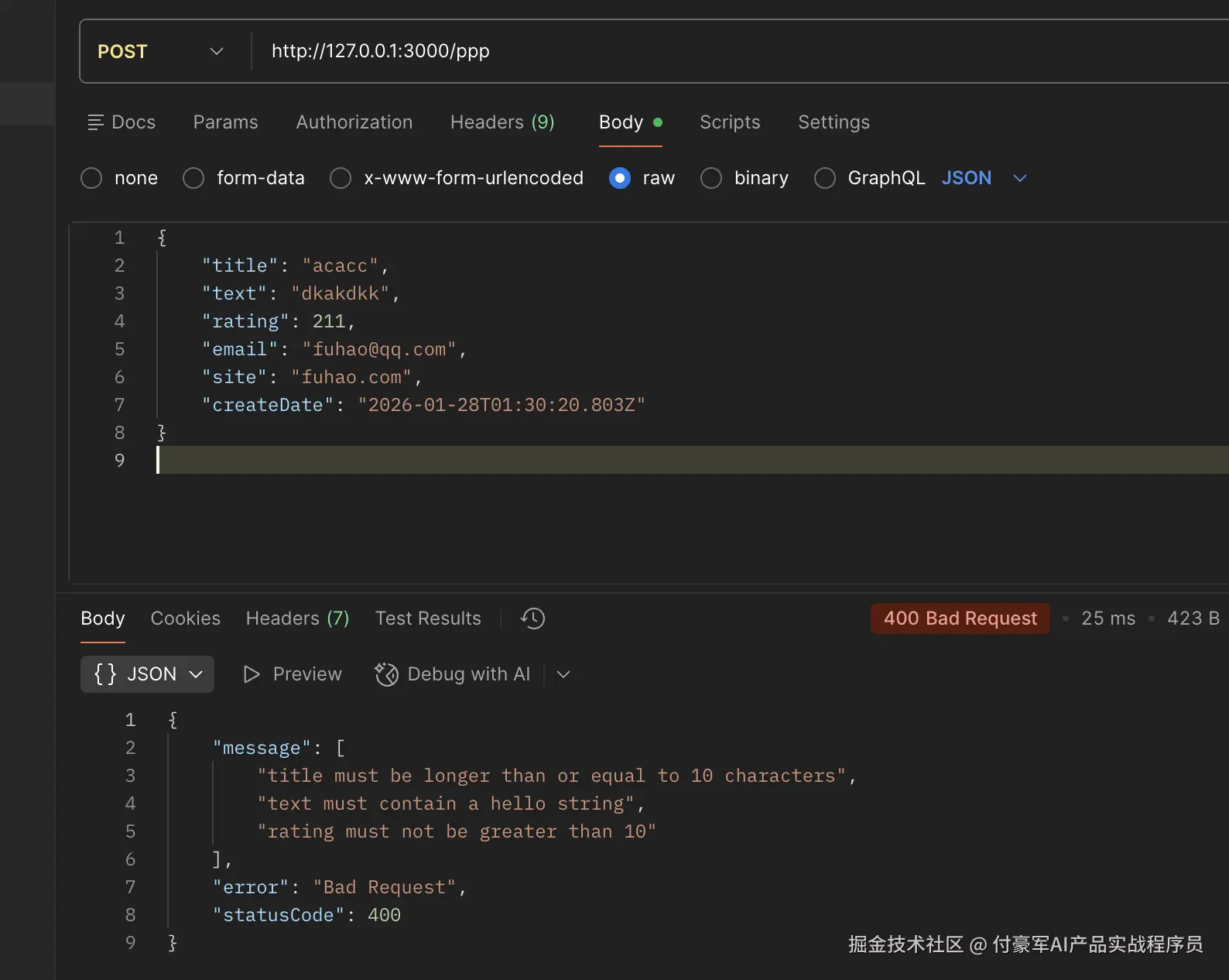Open the Settings tab
This screenshot has height=980, width=1229.
[x=834, y=122]
